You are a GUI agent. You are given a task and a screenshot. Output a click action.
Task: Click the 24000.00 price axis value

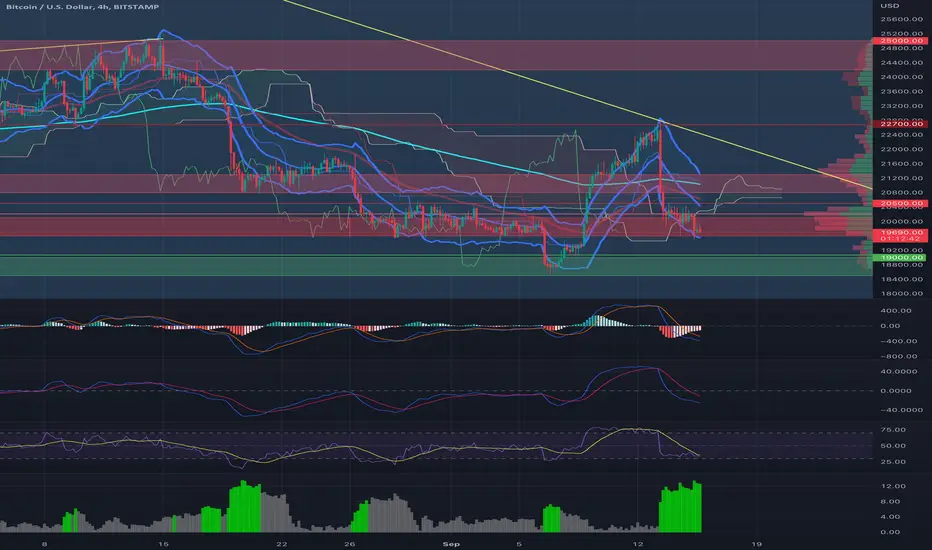pos(902,77)
